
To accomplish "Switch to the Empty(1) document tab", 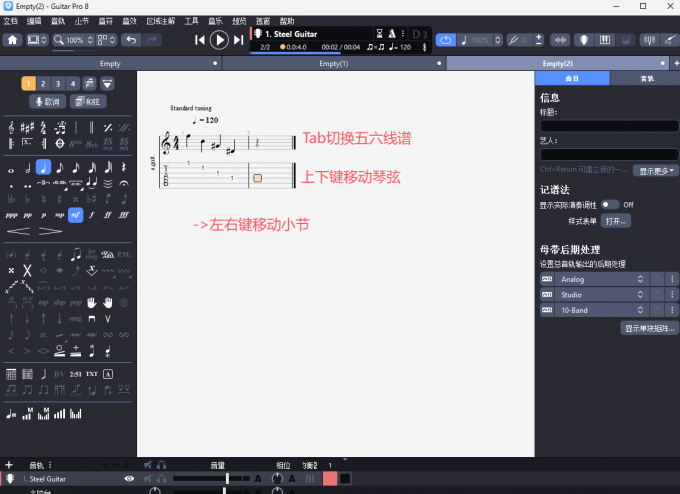I will click(333, 63).
